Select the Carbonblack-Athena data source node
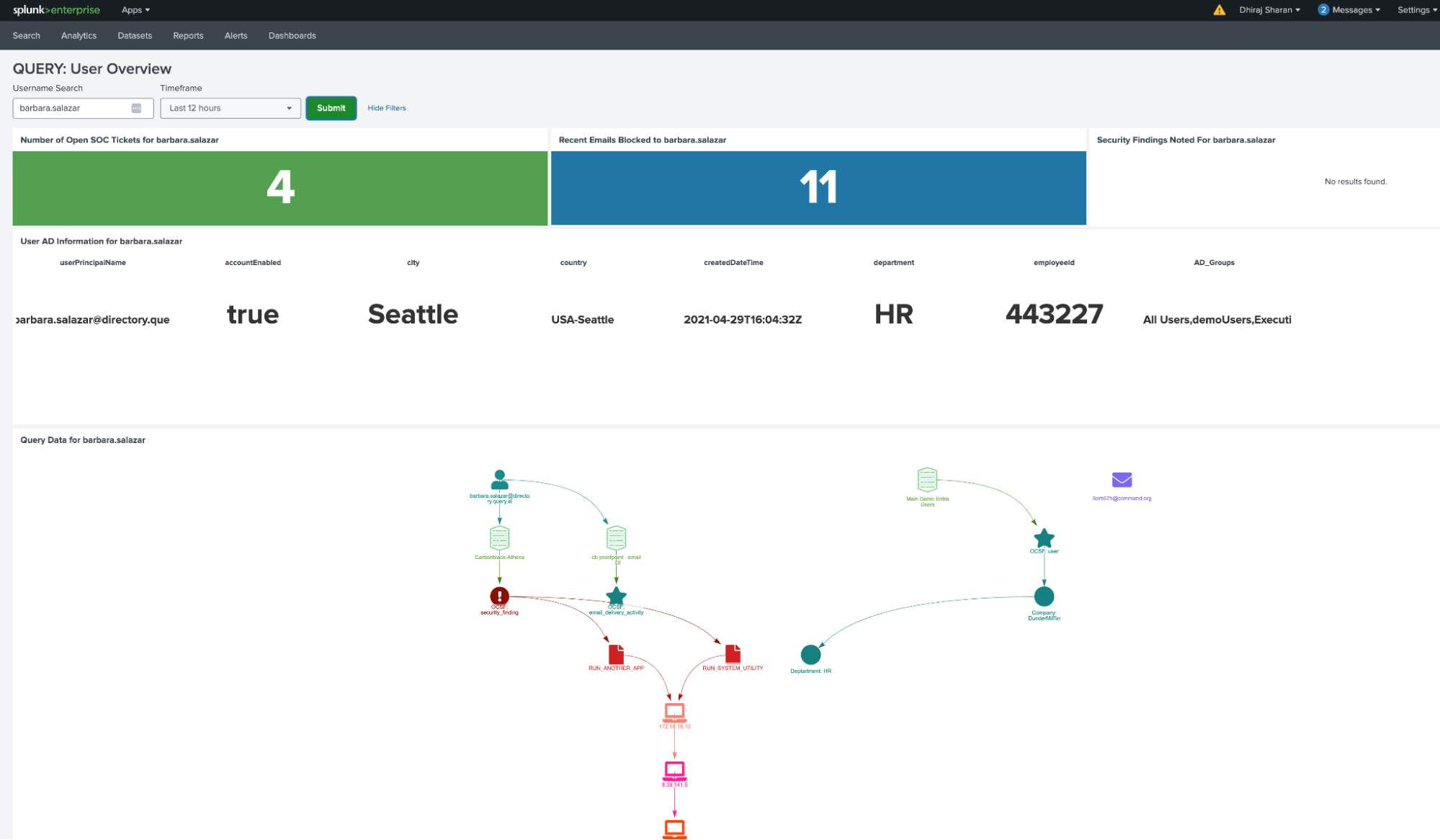The width and height of the screenshot is (1440, 840). click(x=499, y=538)
